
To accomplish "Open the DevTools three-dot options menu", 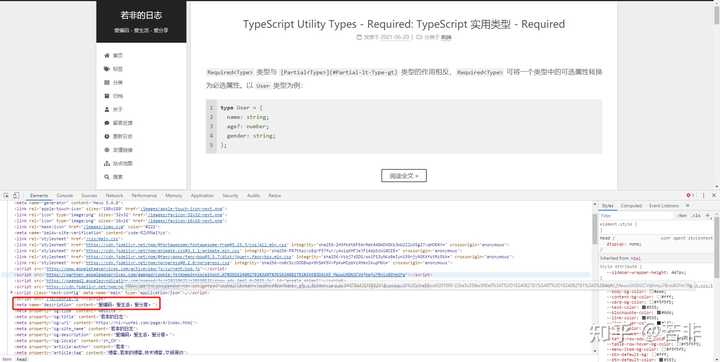I will 703,196.
